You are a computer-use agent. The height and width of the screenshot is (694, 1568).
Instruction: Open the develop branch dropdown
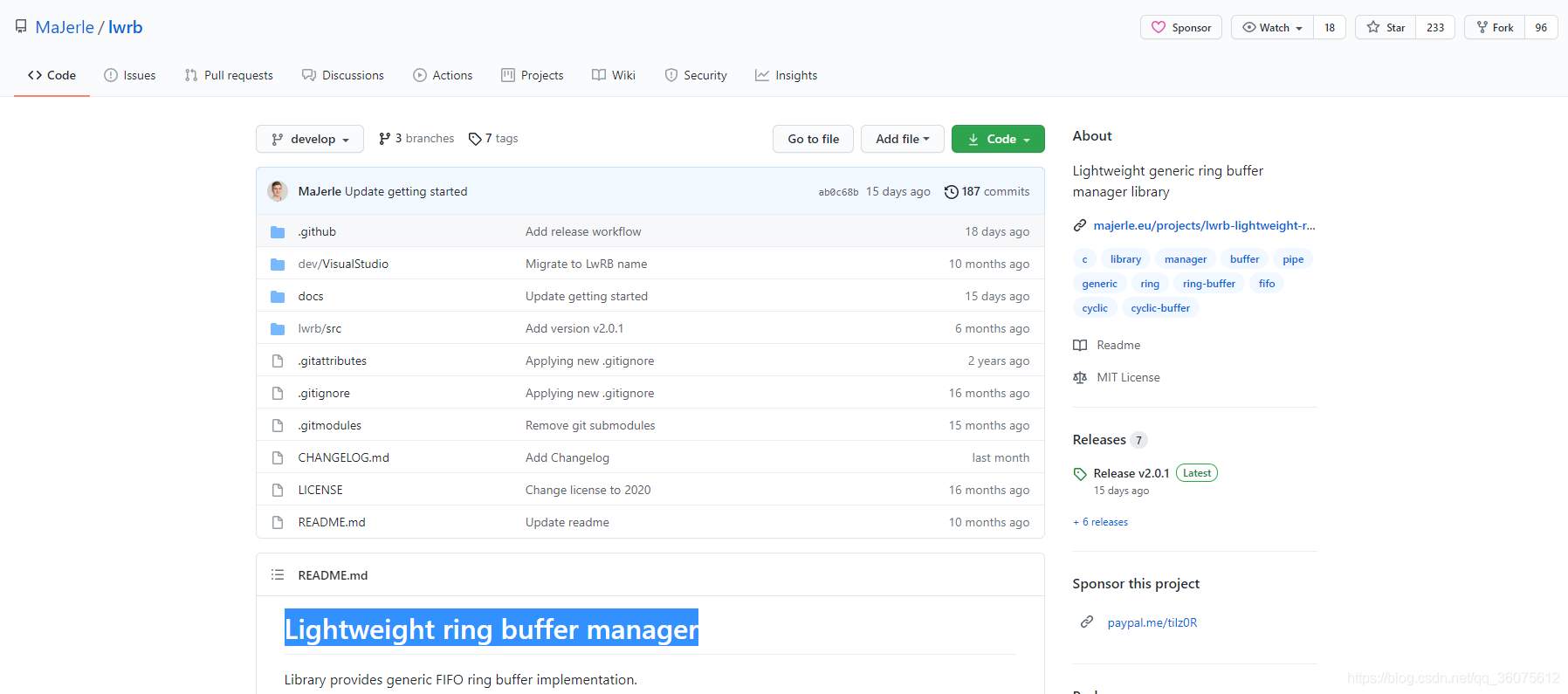tap(310, 139)
